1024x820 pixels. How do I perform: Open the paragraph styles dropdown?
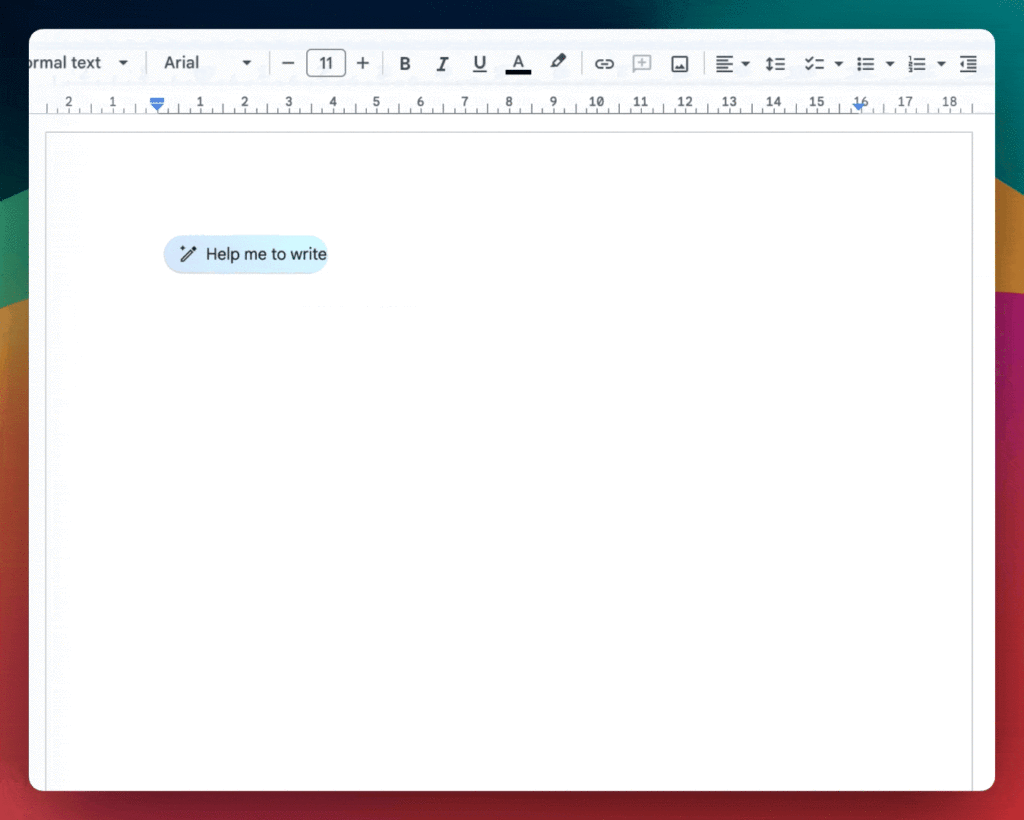(123, 62)
